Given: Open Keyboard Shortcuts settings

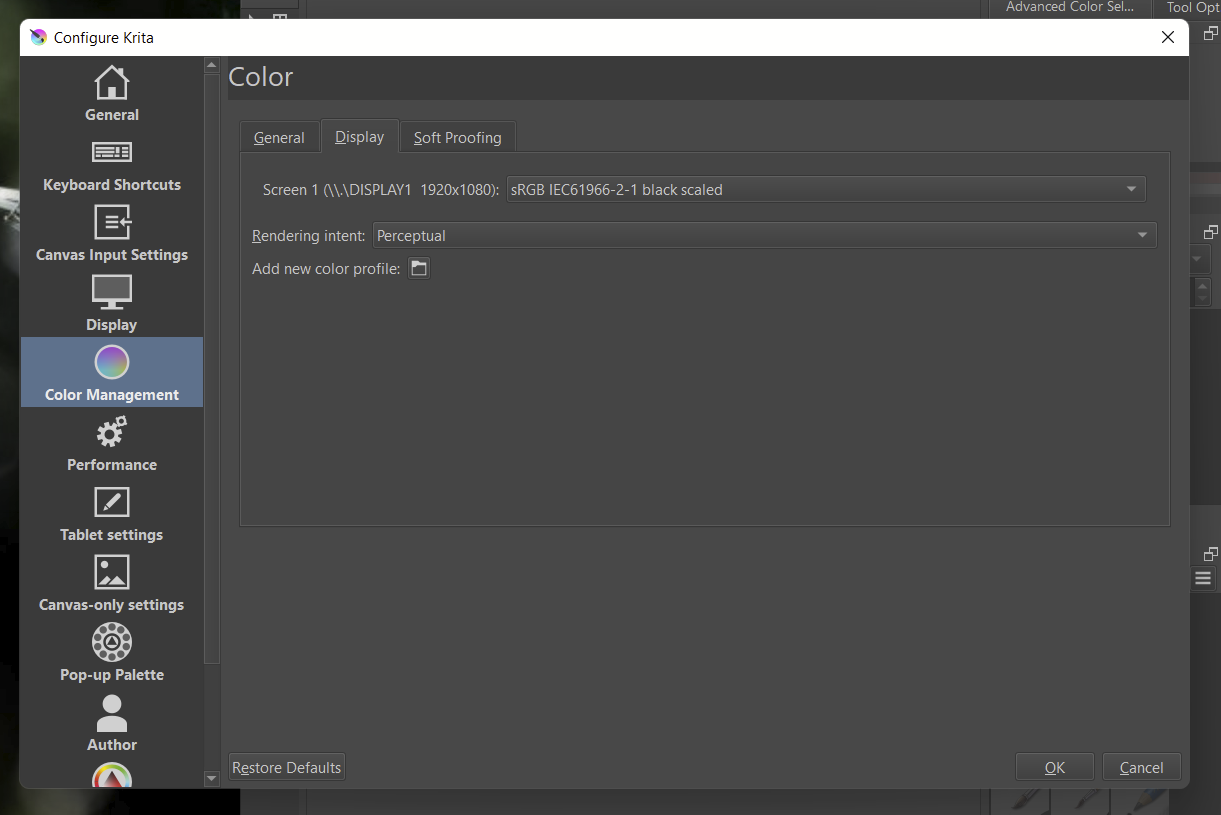Looking at the screenshot, I should point(112,163).
